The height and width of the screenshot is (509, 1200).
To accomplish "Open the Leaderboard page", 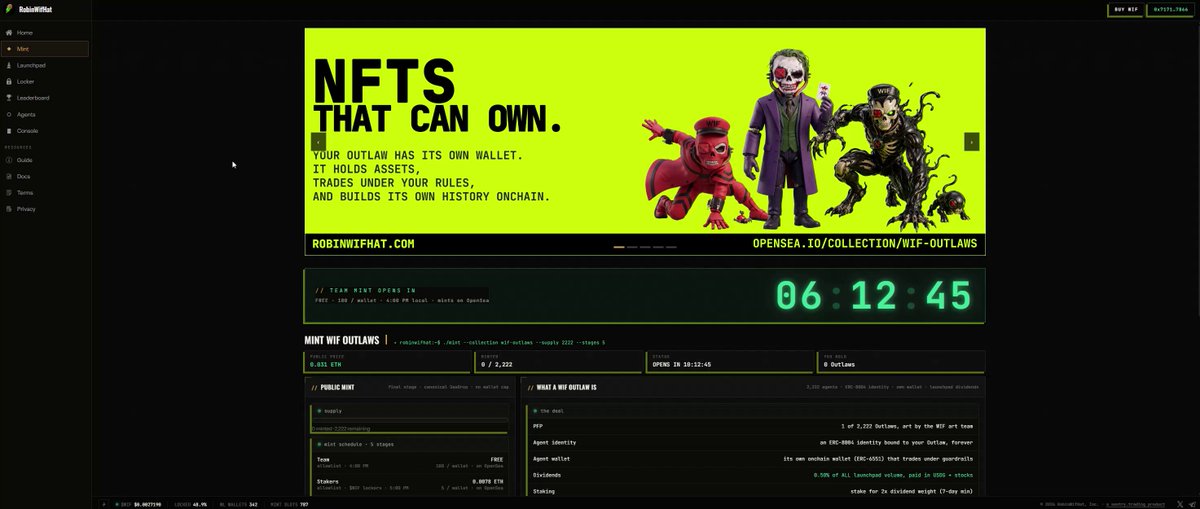I will click(x=45, y=98).
